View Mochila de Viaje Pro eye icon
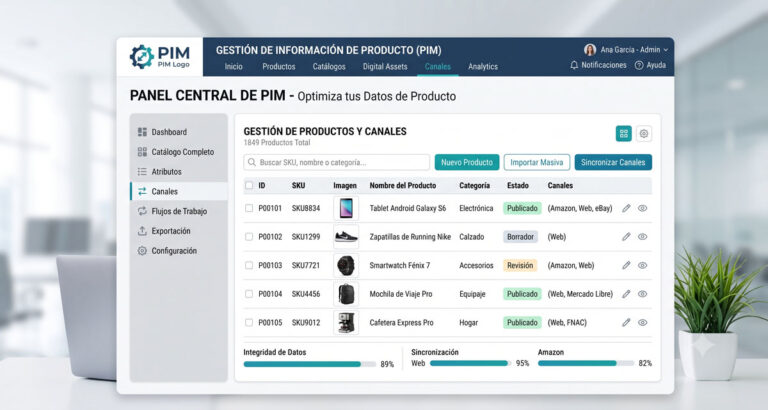Screen dimensions: 768x410 pos(643,294)
